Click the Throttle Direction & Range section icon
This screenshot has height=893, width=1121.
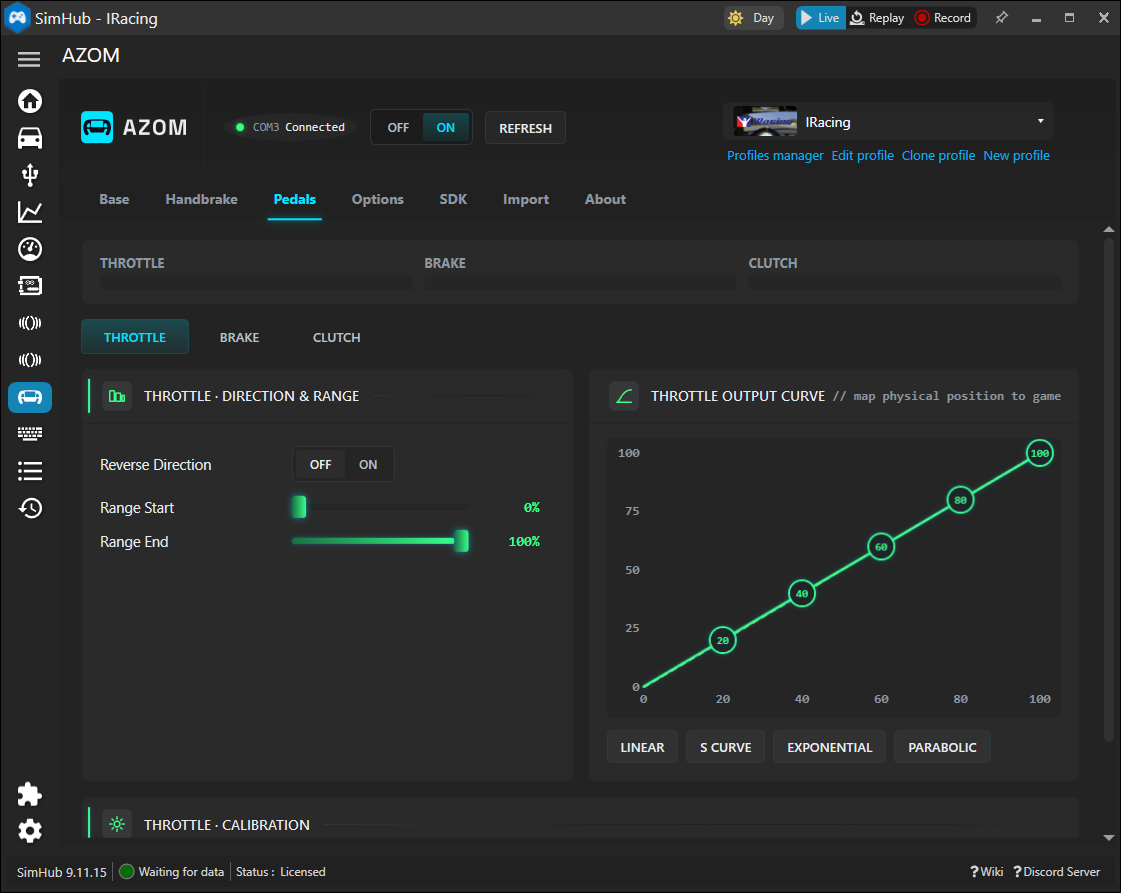click(x=117, y=396)
